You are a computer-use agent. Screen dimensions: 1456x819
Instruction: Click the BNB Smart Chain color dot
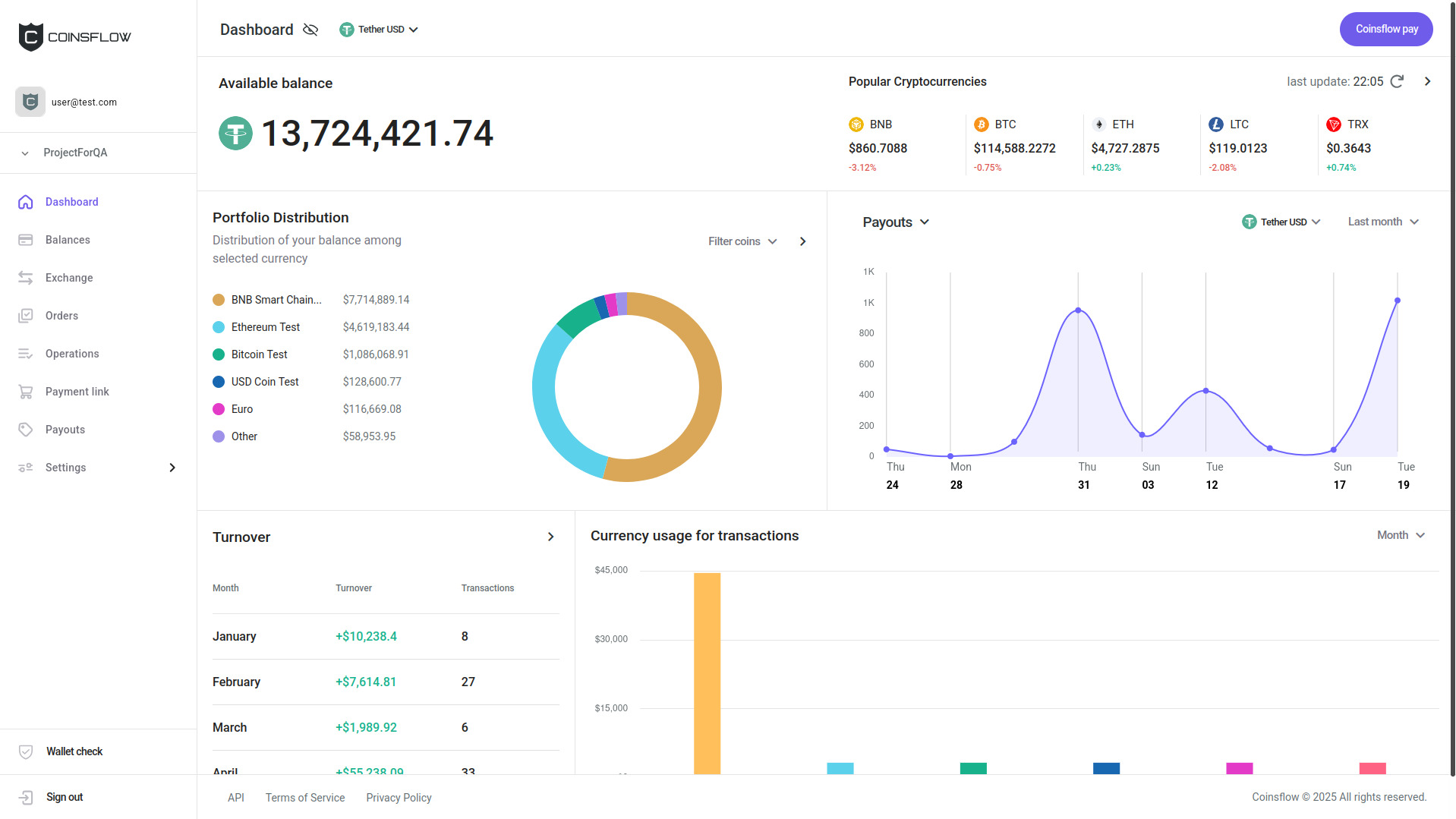point(219,300)
